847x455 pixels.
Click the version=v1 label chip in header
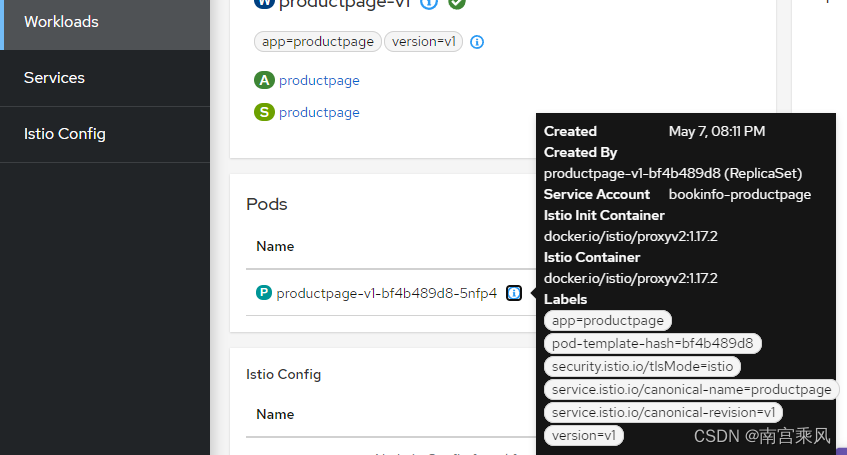click(423, 42)
